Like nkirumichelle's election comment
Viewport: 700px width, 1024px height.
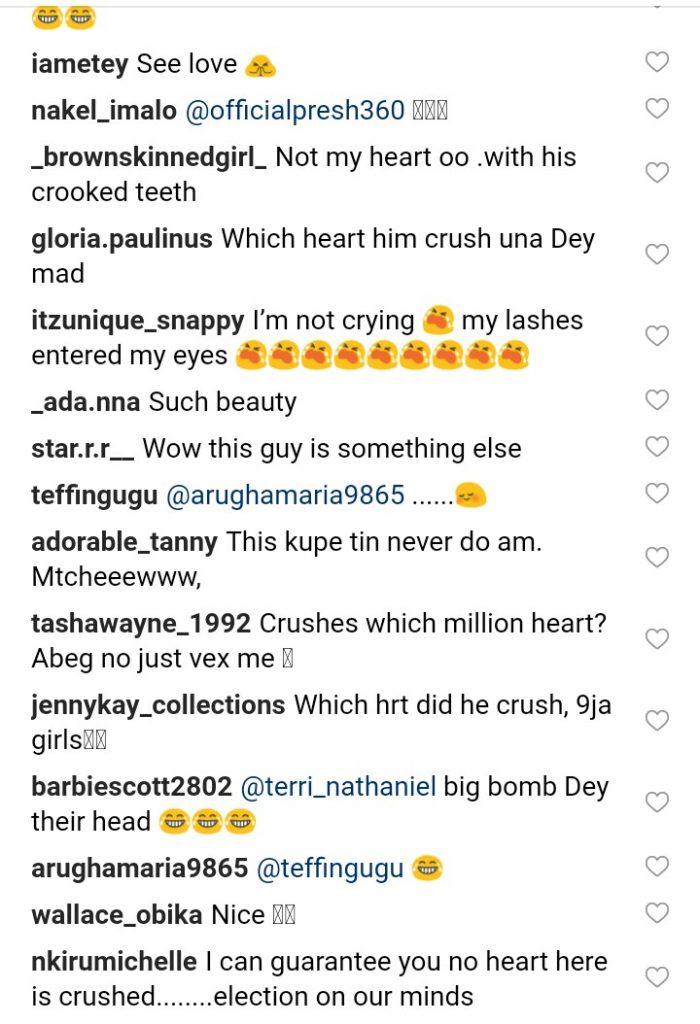coord(656,977)
